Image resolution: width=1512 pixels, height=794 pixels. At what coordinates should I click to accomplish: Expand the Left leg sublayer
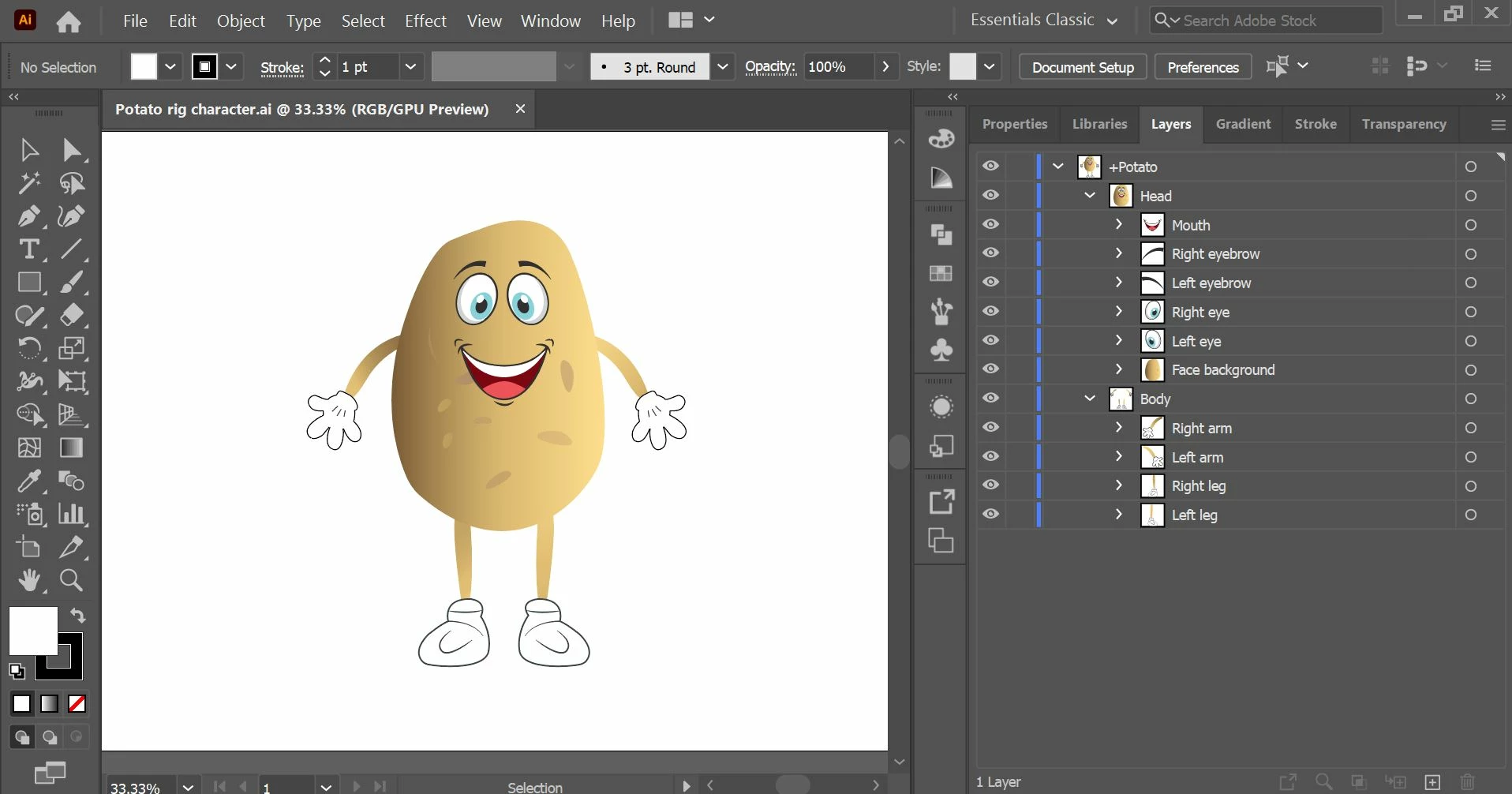tap(1118, 515)
